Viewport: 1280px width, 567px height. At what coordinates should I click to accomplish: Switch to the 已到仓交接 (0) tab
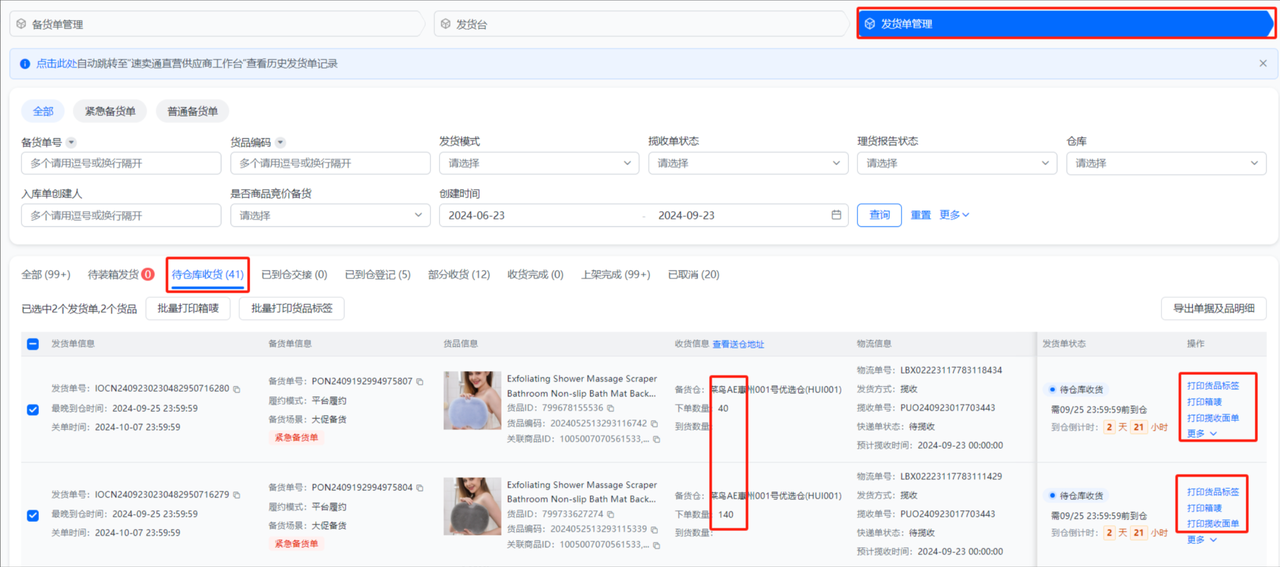point(294,274)
